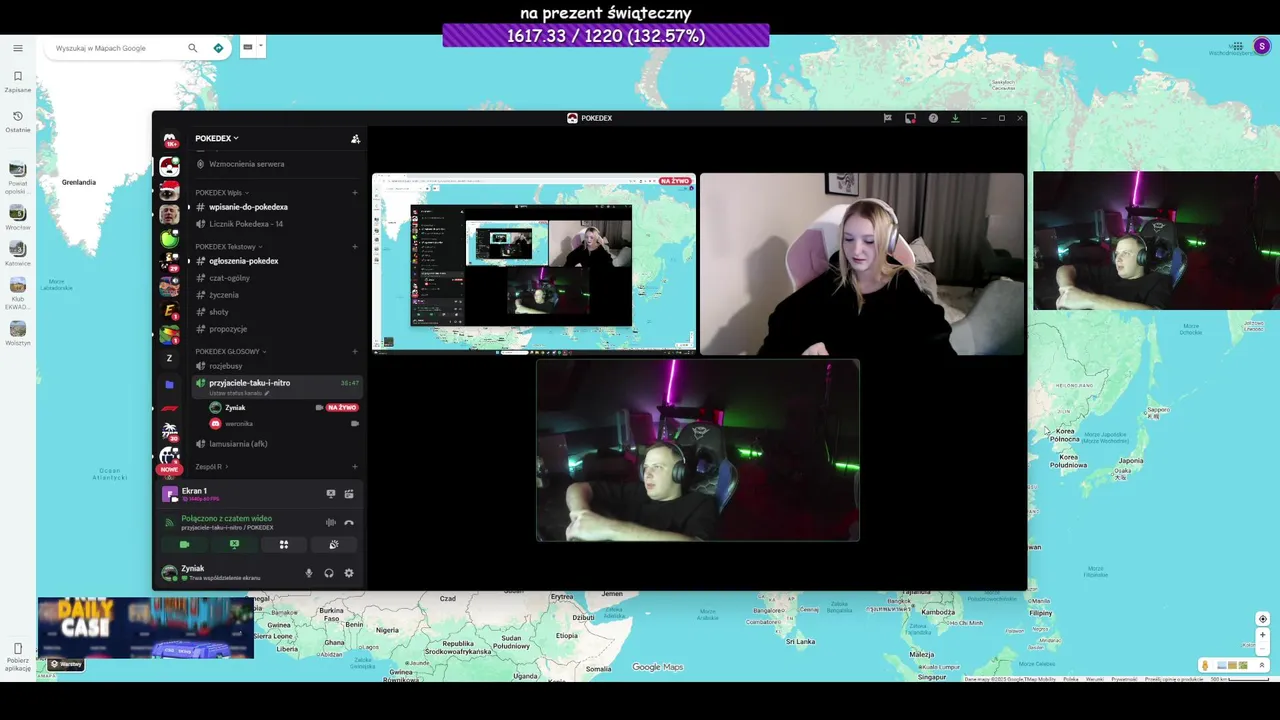Viewport: 1280px width, 720px height.
Task: Open Wrocław recent place in Maps sidebar
Action: tap(18, 217)
